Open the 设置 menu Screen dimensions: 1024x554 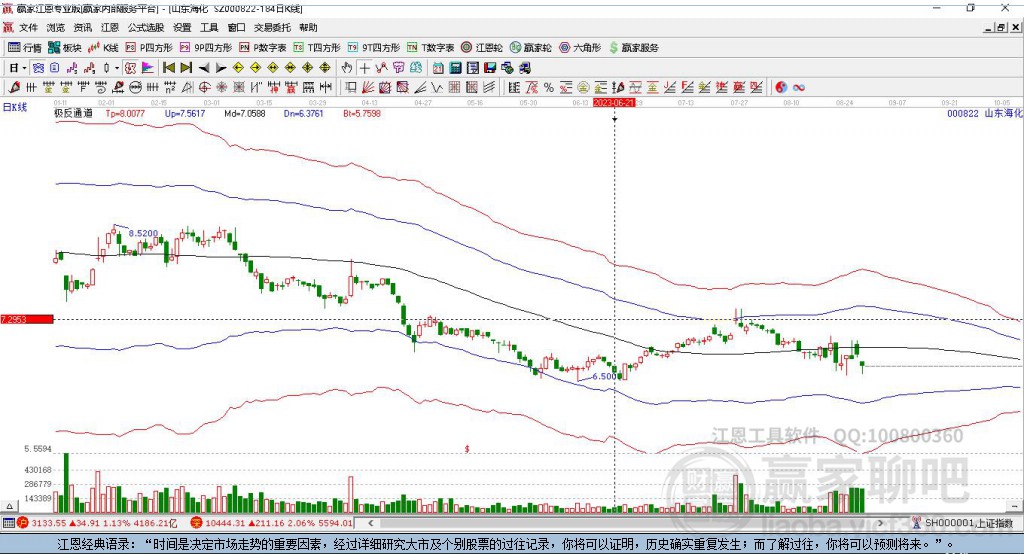(x=182, y=27)
